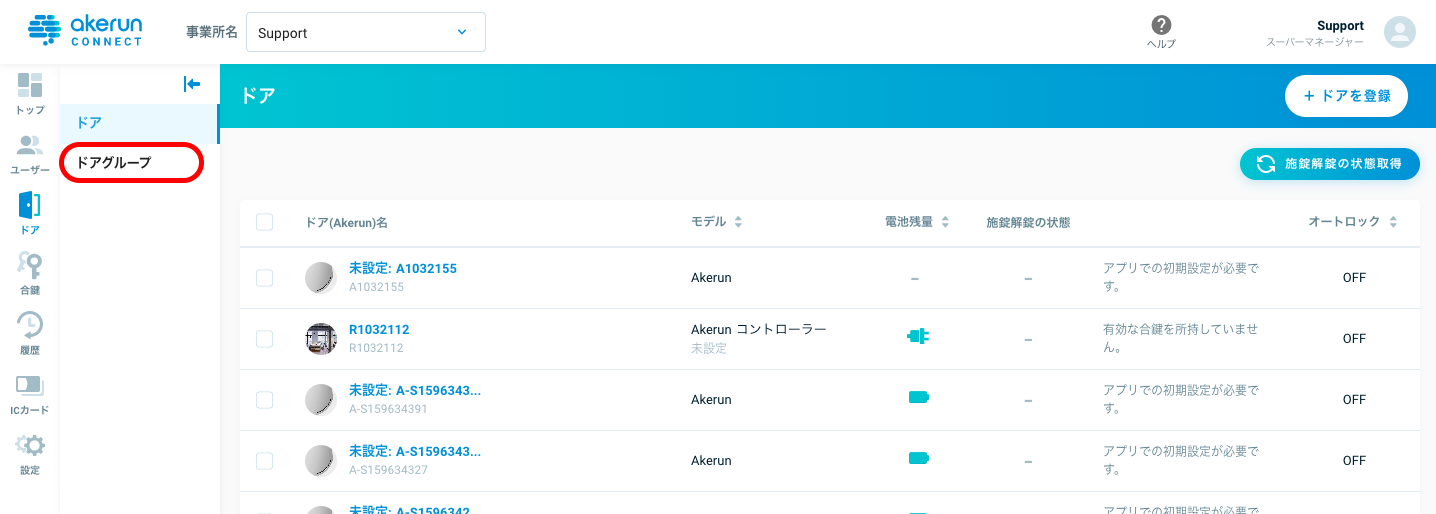Screen dimensions: 1436x514
Task: Click OFF autolock value in A1032155 row
Action: point(1354,278)
